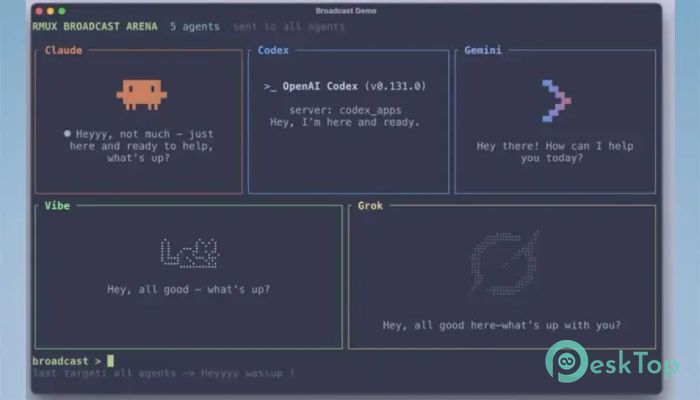Minimize window with yellow button

tap(50, 11)
